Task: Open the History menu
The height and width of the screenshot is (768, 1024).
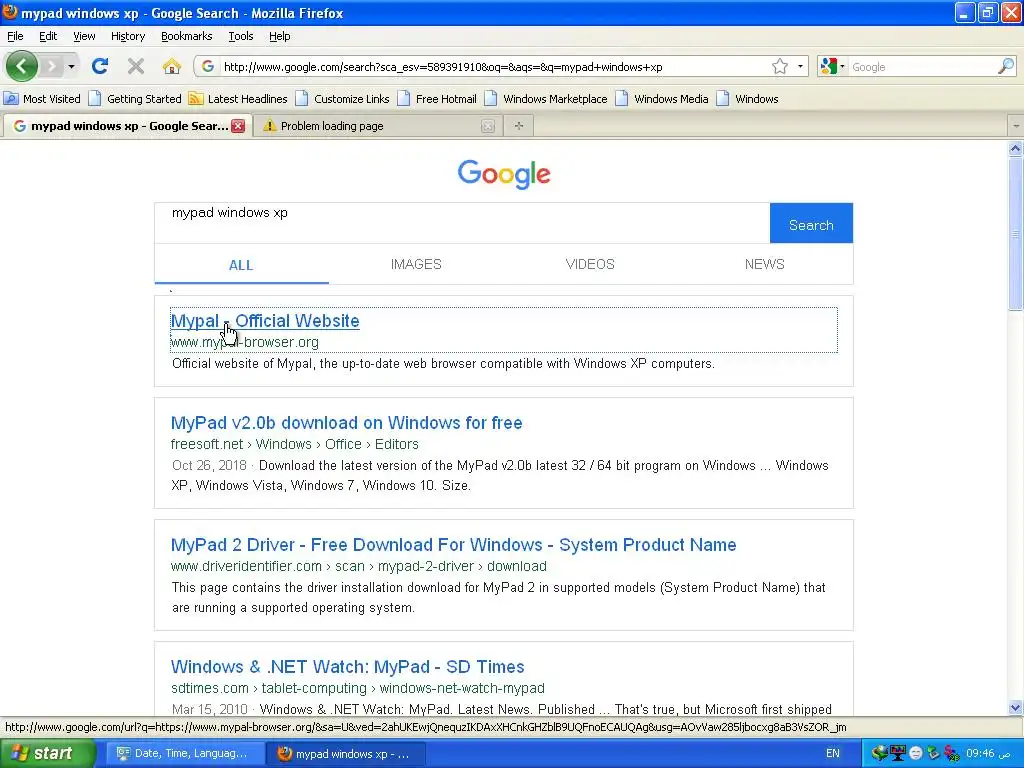Action: [x=128, y=36]
